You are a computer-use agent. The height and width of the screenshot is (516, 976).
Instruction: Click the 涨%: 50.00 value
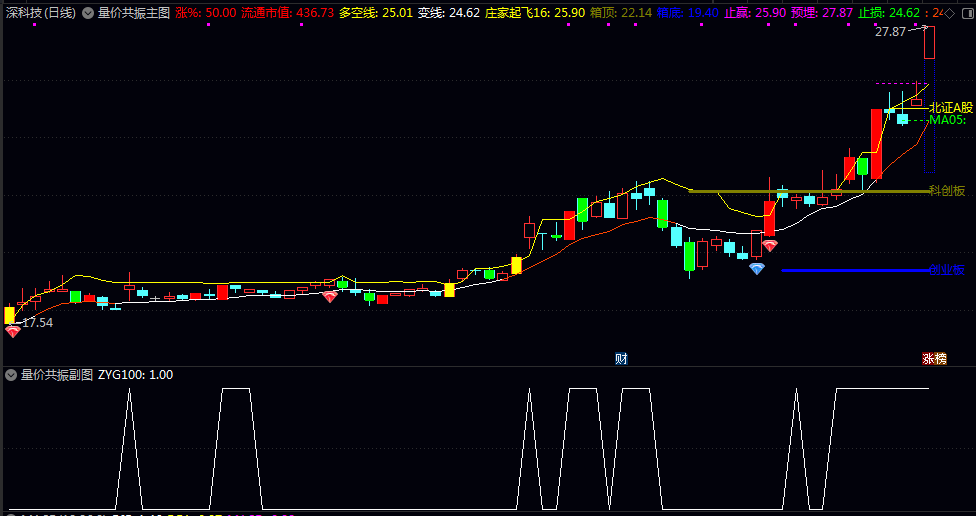click(206, 13)
